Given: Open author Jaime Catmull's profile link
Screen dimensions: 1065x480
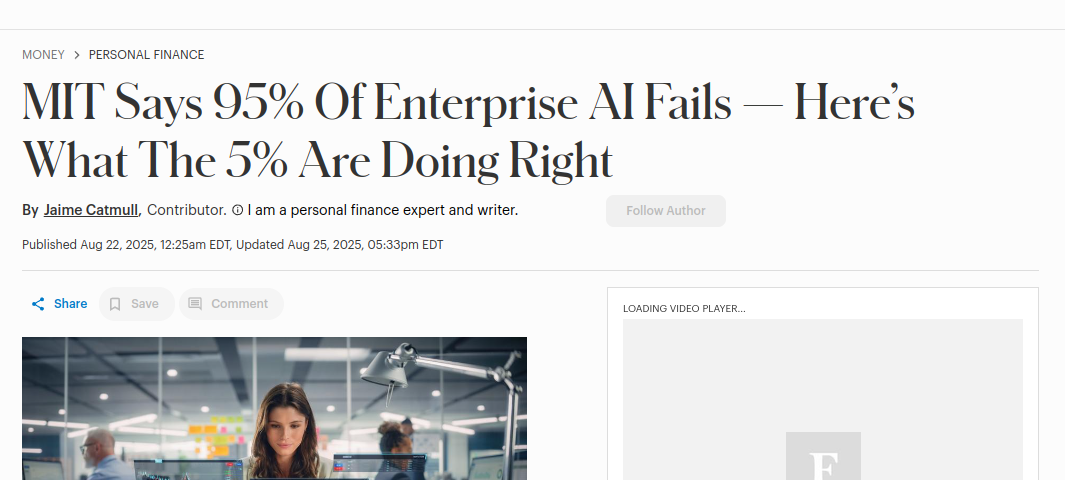Looking at the screenshot, I should coord(91,211).
